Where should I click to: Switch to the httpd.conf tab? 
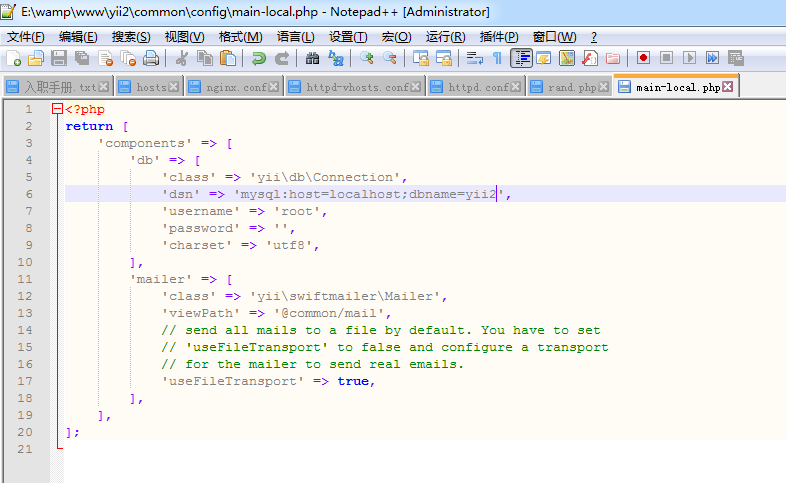477,87
